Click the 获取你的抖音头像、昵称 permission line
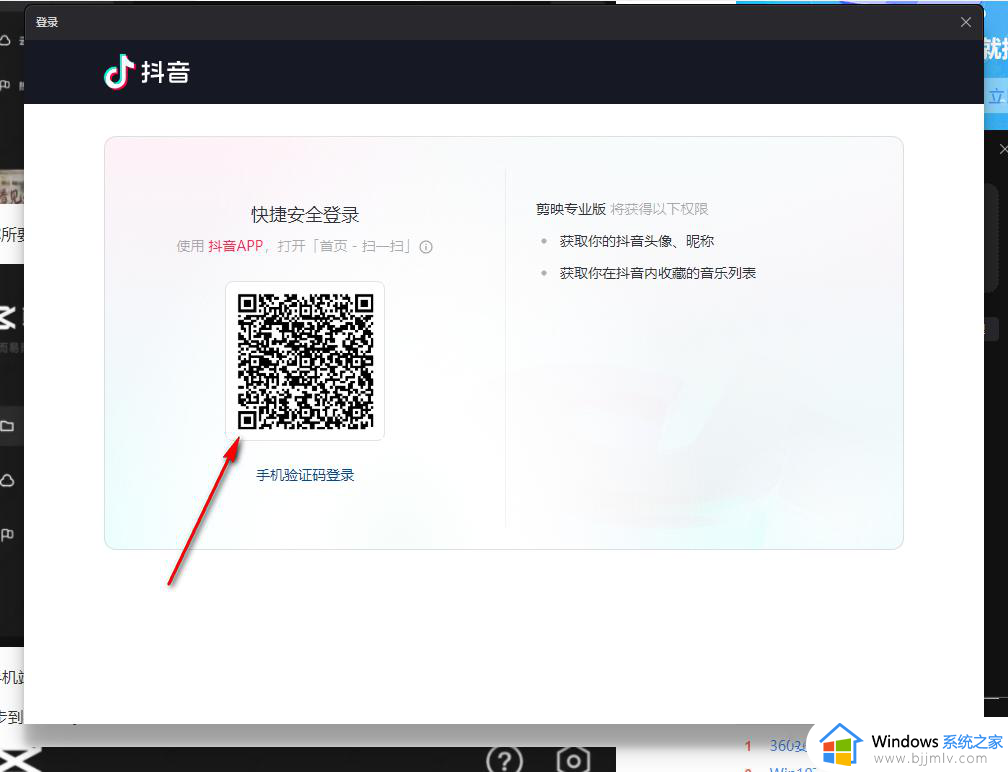Viewport: 1008px width, 772px height. (636, 241)
